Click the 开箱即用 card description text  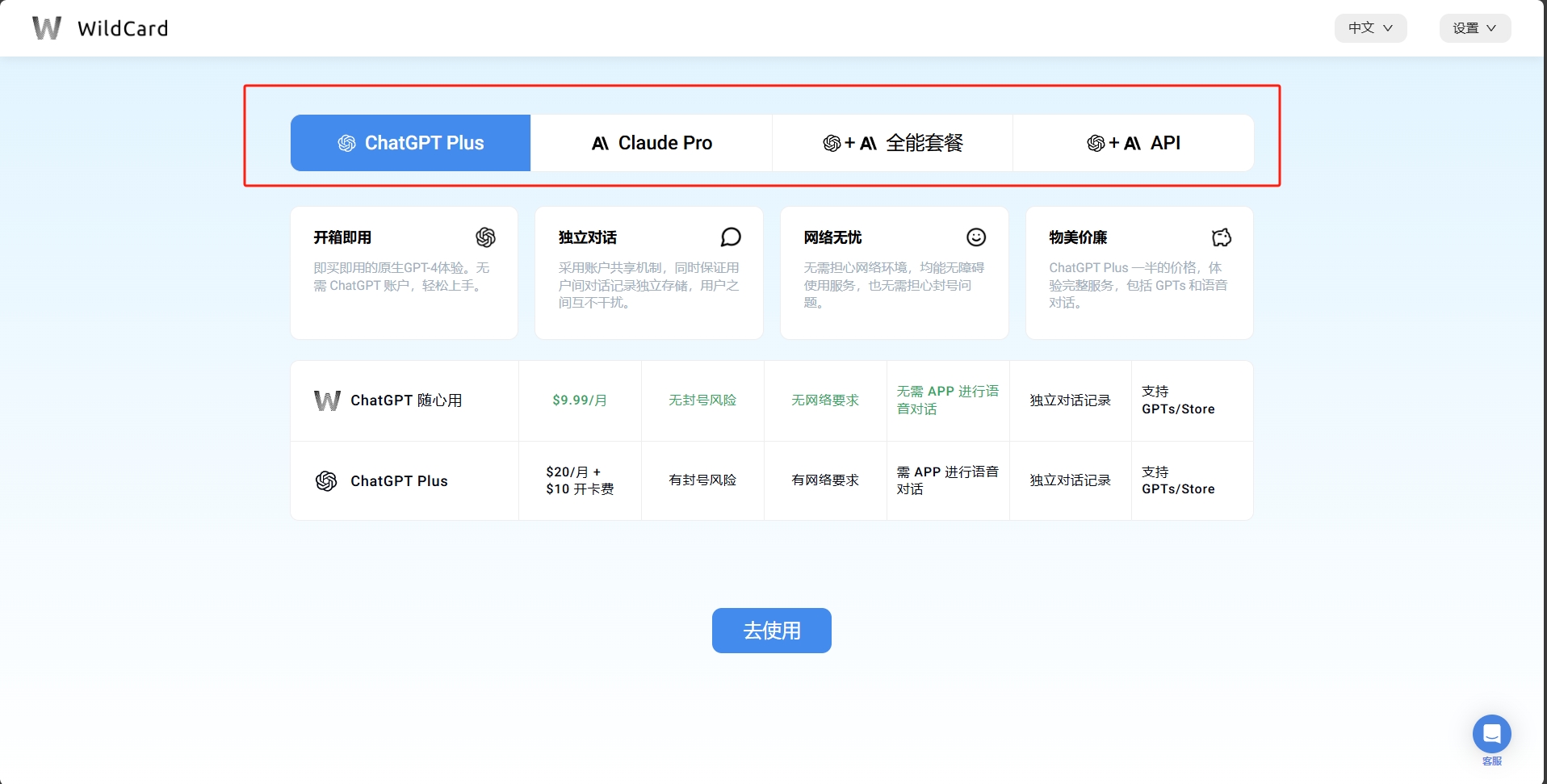click(401, 276)
